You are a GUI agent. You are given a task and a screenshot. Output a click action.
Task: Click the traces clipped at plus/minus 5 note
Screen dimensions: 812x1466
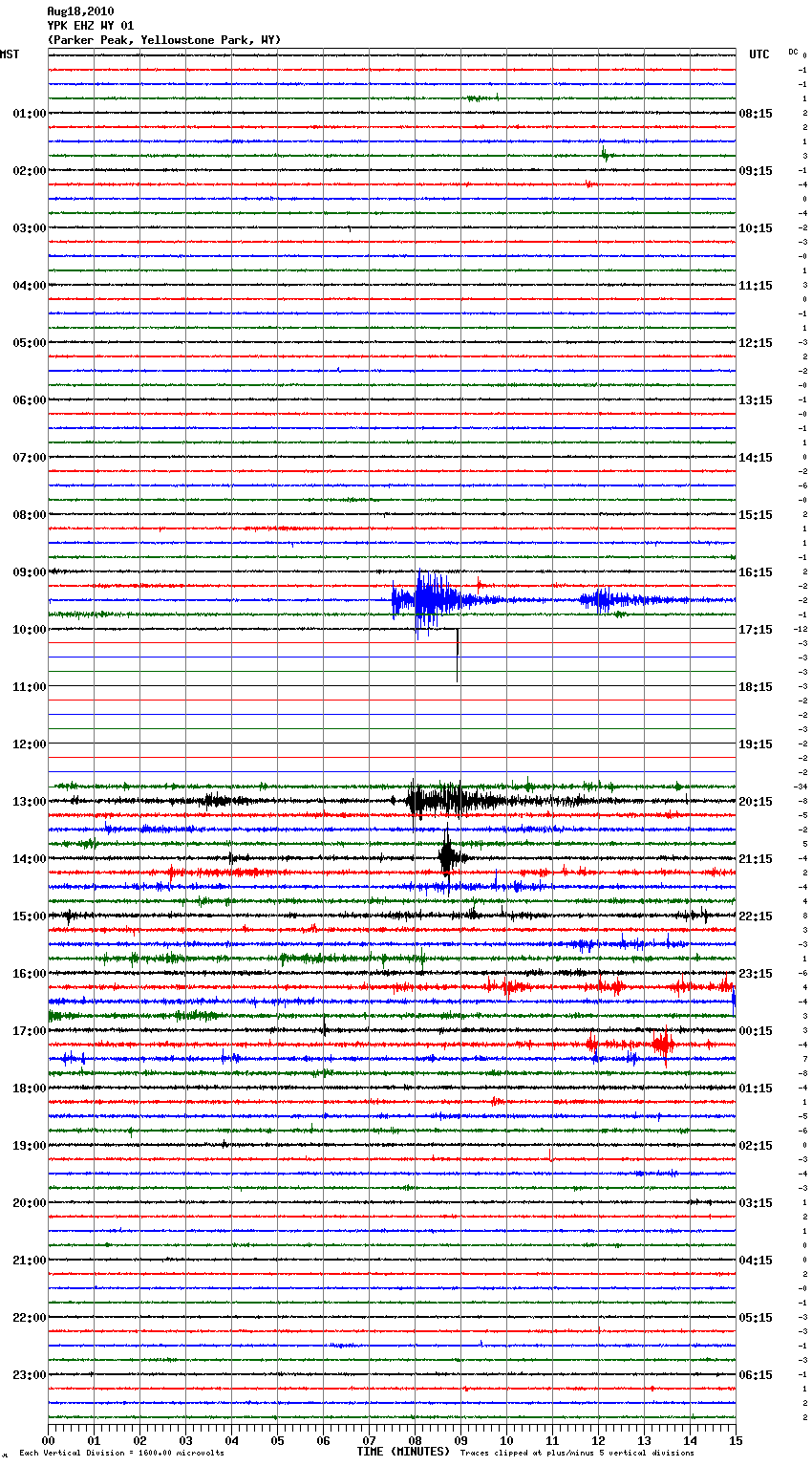[x=577, y=1453]
